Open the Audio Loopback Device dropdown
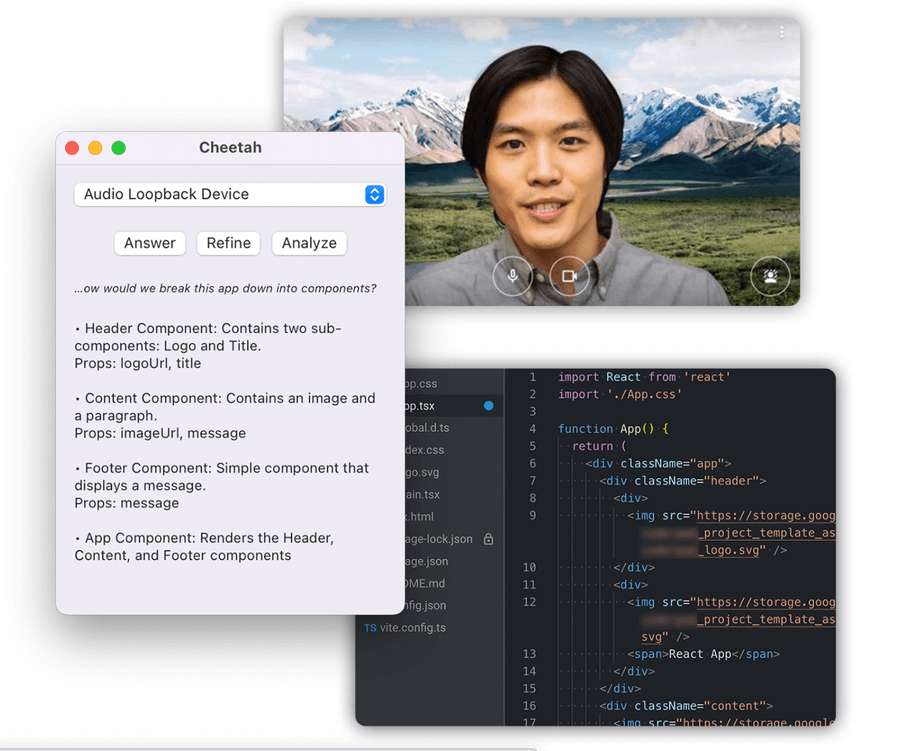The height and width of the screenshot is (751, 899). pyautogui.click(x=229, y=194)
